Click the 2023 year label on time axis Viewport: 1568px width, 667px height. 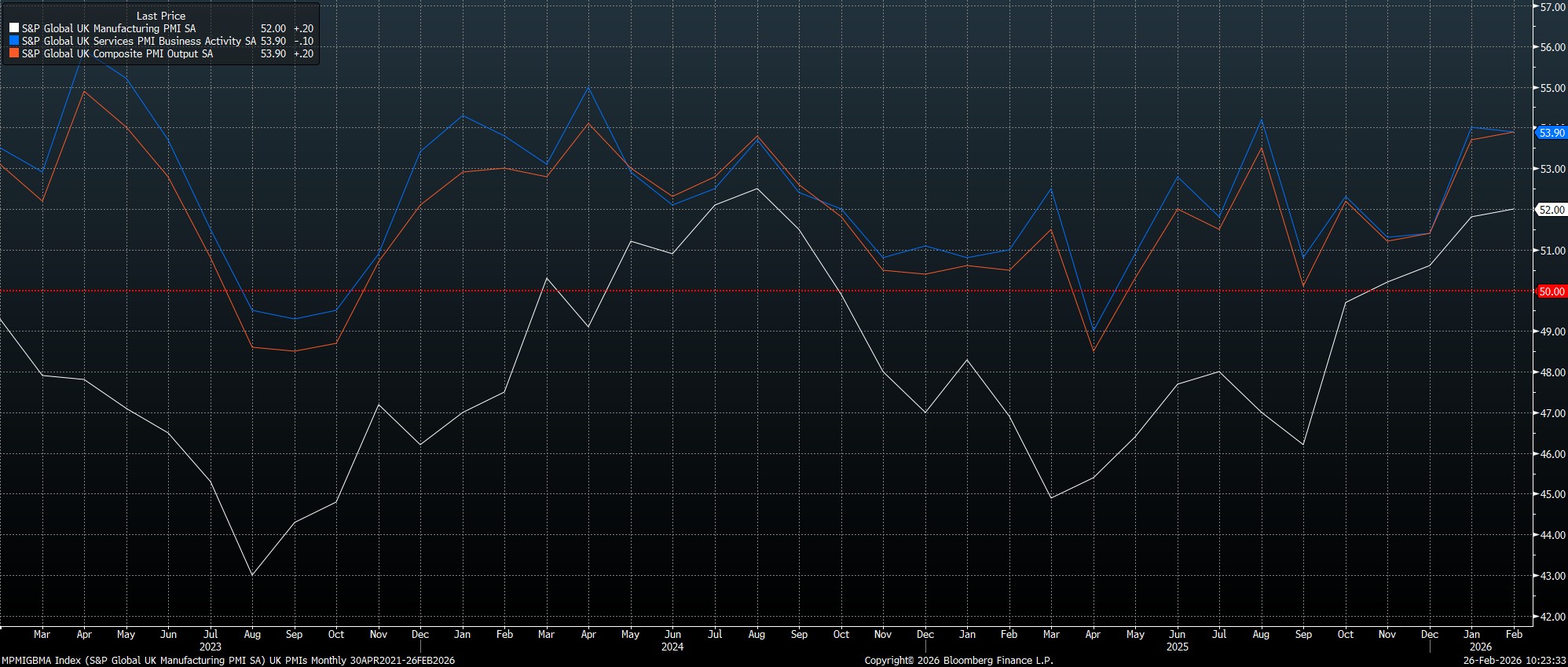tap(210, 647)
